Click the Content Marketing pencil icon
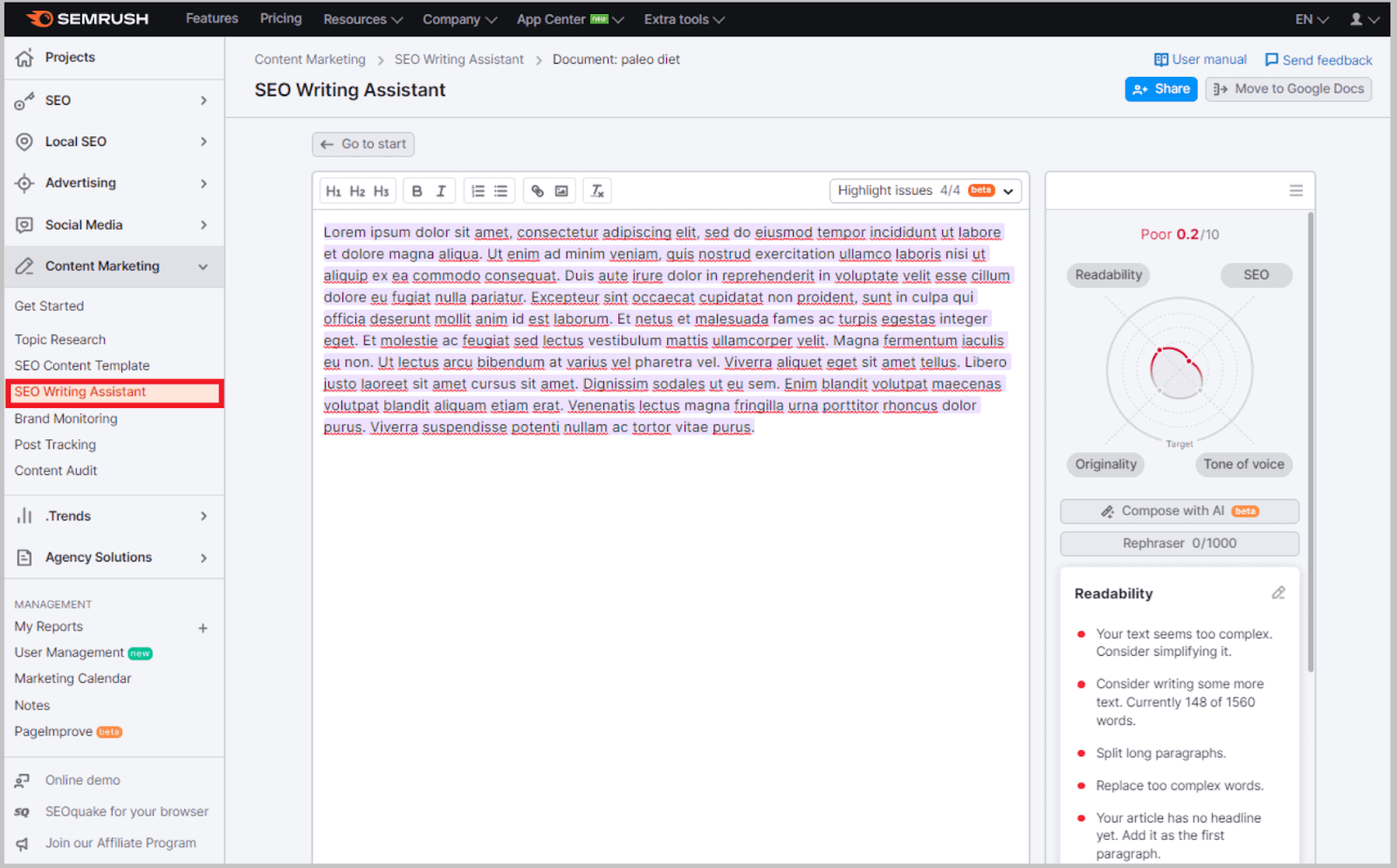This screenshot has width=1397, height=868. point(24,266)
